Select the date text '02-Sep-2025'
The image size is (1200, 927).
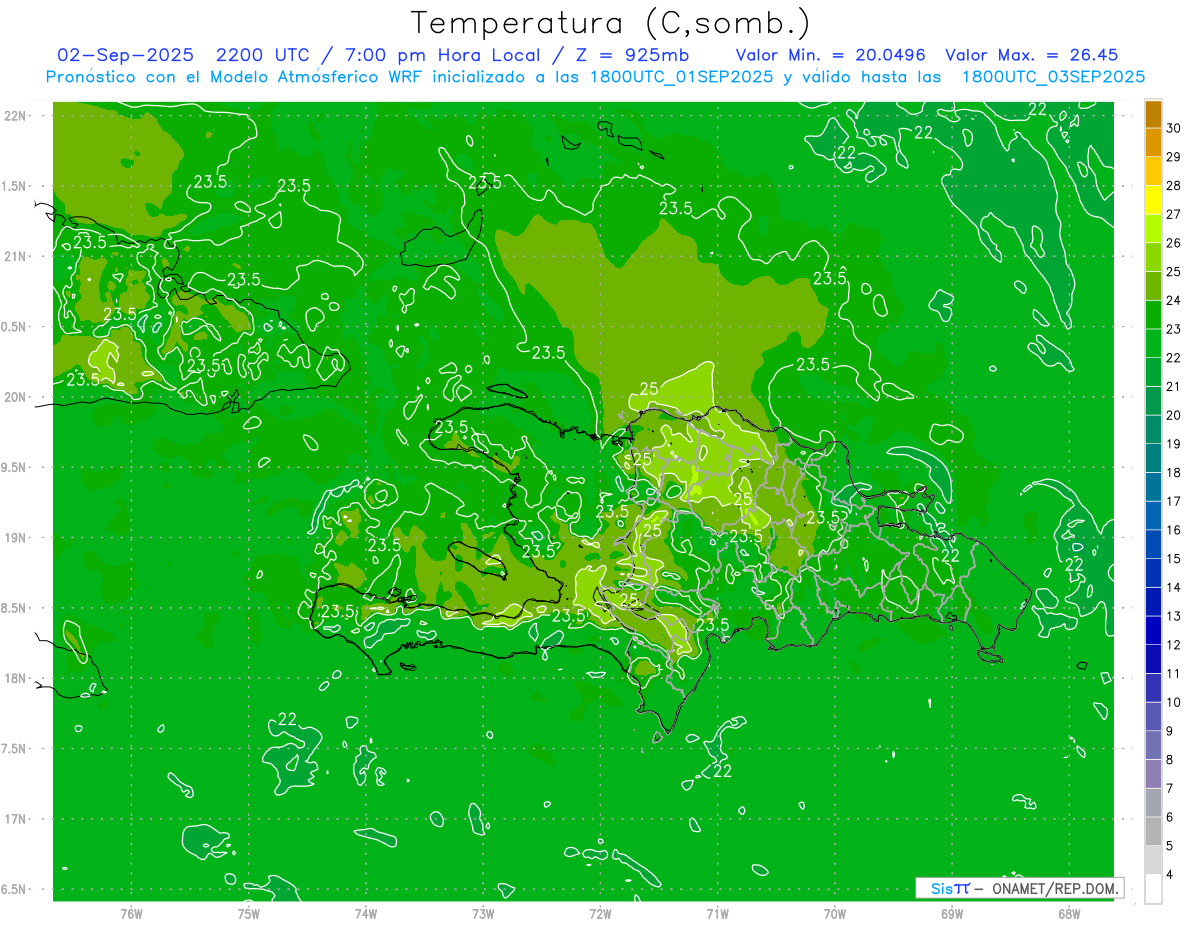click(124, 56)
